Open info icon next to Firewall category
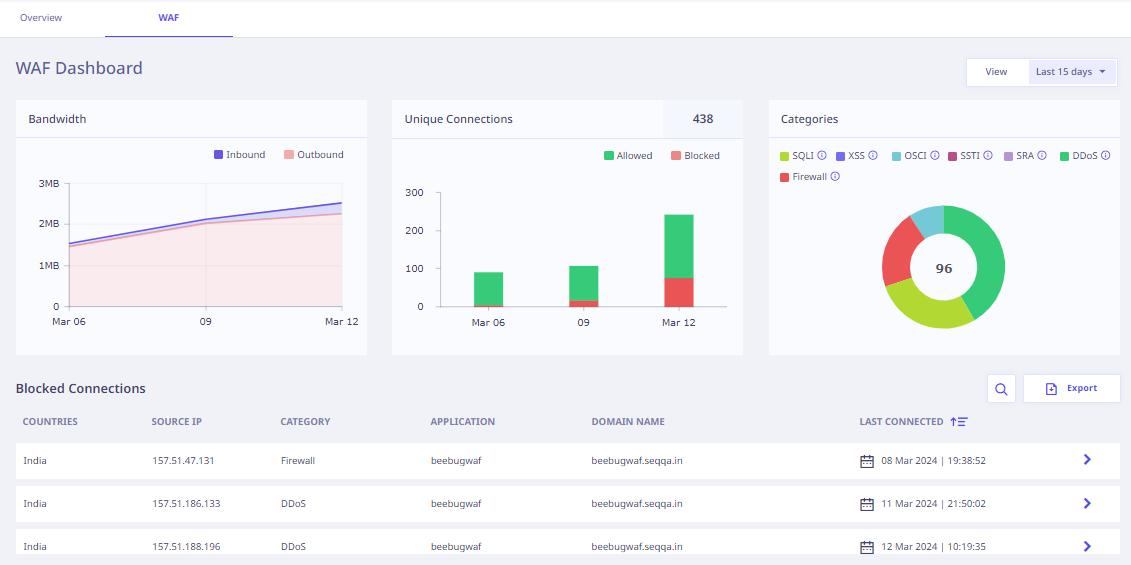The width and height of the screenshot is (1131, 565). 835,176
